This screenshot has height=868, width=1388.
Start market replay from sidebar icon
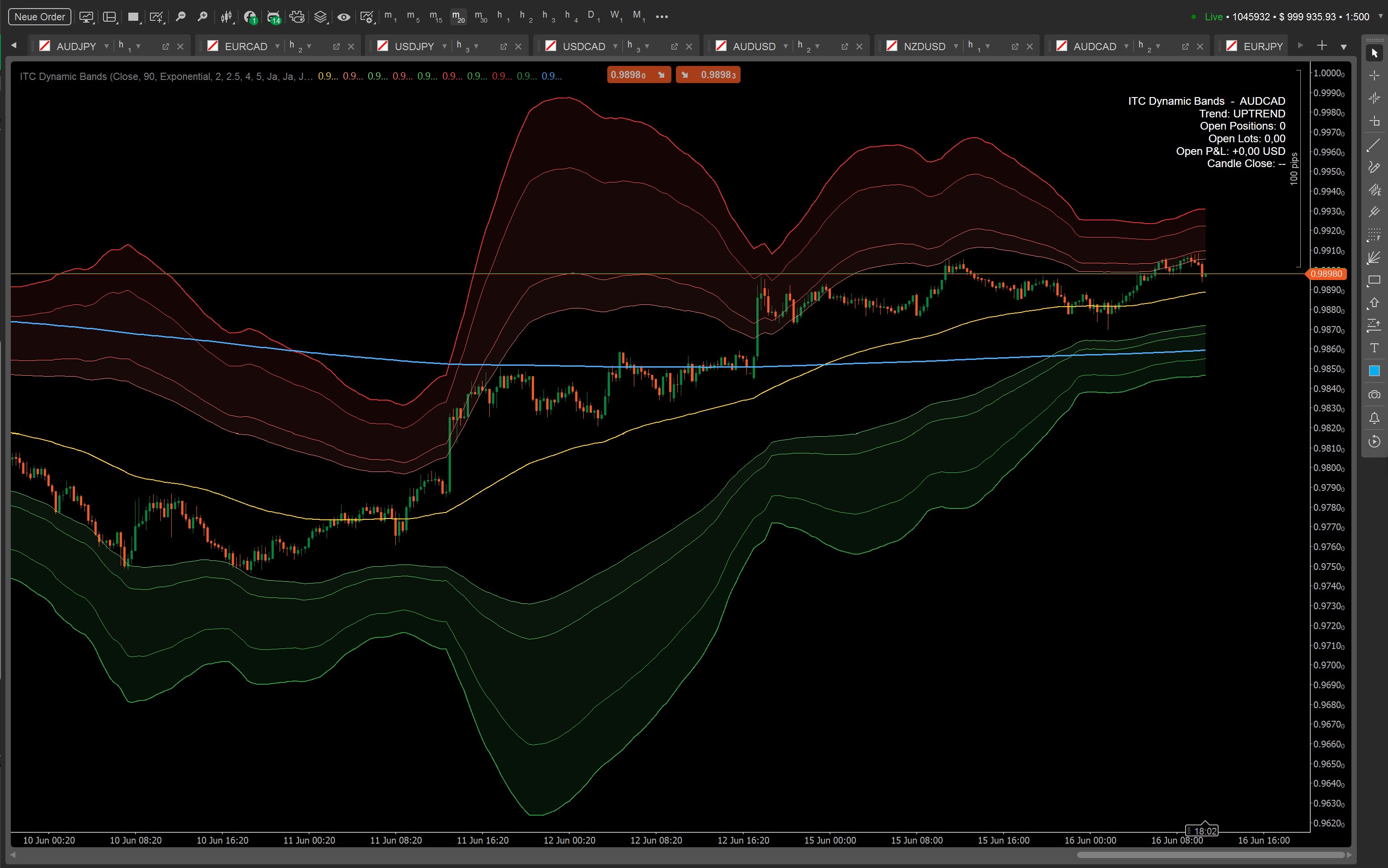[x=1374, y=442]
